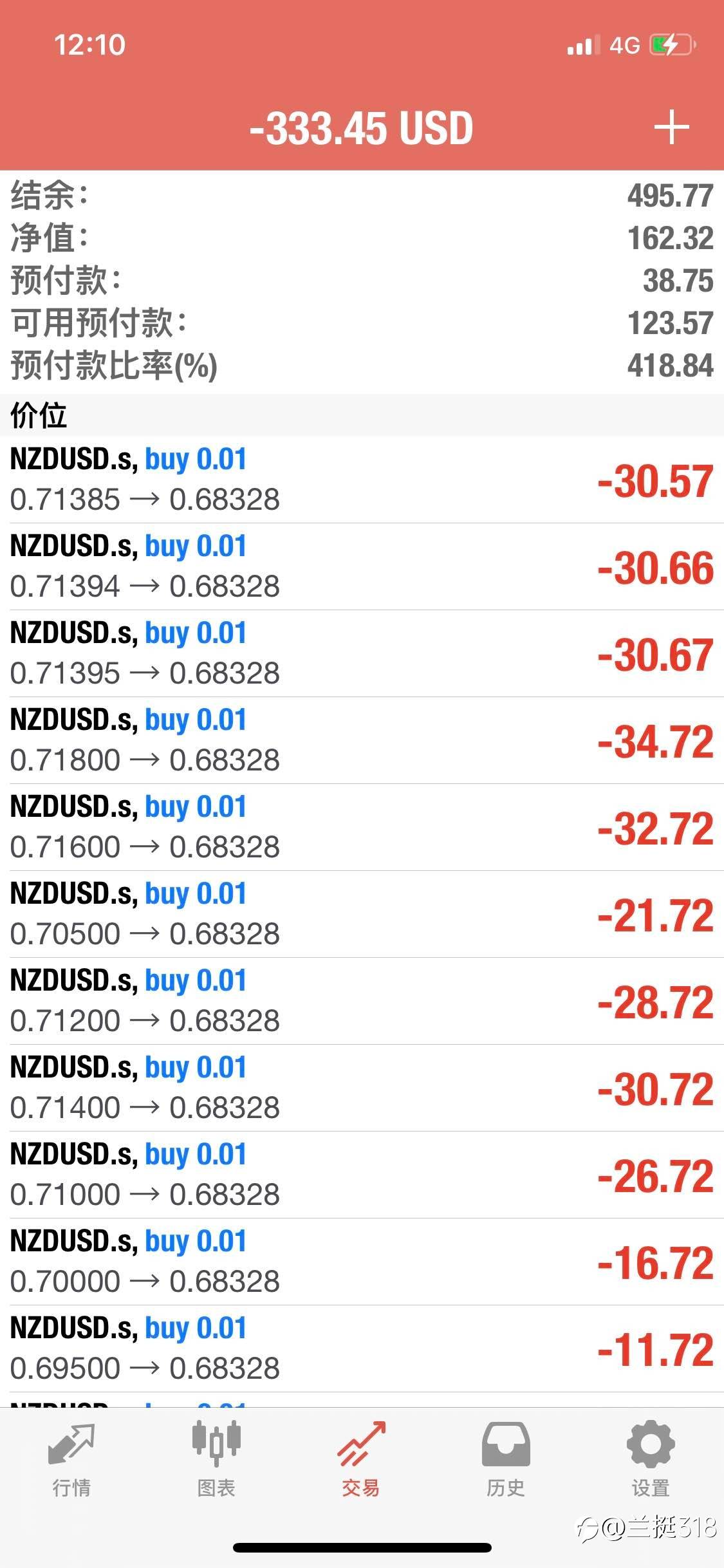Image resolution: width=724 pixels, height=1568 pixels.
Task: Tap position with -11.72 loss
Action: pyautogui.click(x=362, y=1349)
